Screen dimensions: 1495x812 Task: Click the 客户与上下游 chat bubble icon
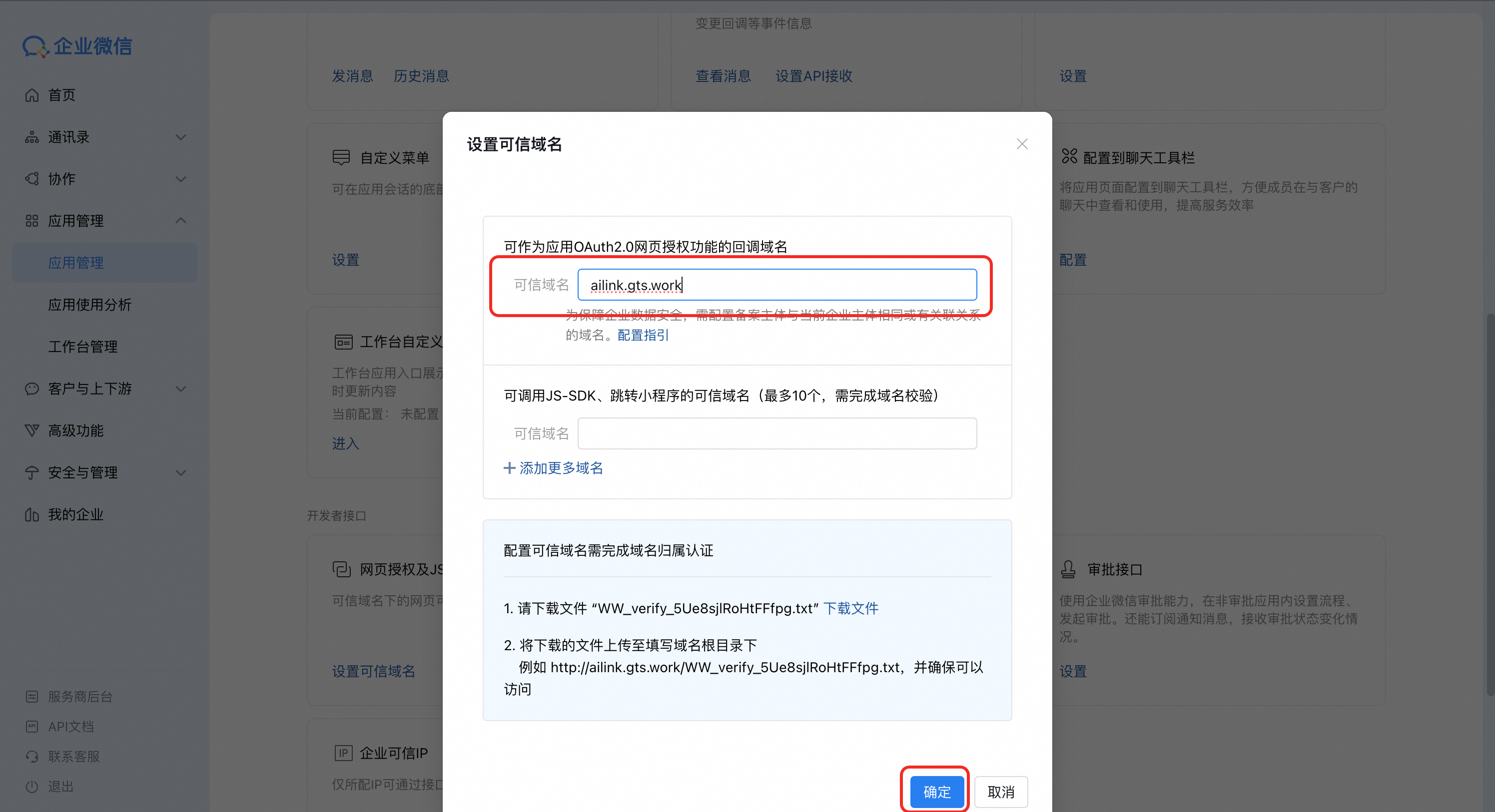(32, 389)
